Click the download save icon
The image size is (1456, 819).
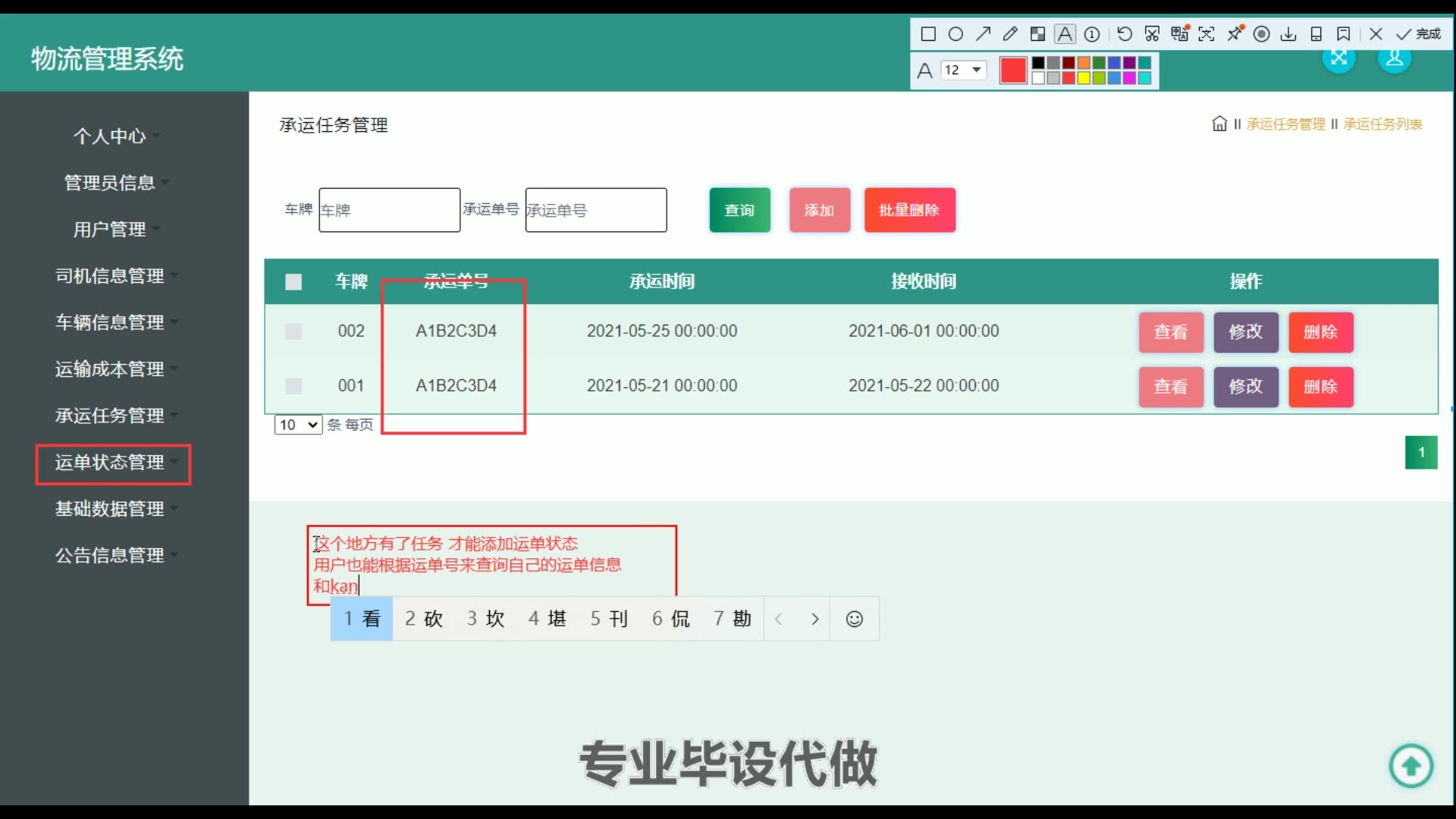tap(1288, 34)
